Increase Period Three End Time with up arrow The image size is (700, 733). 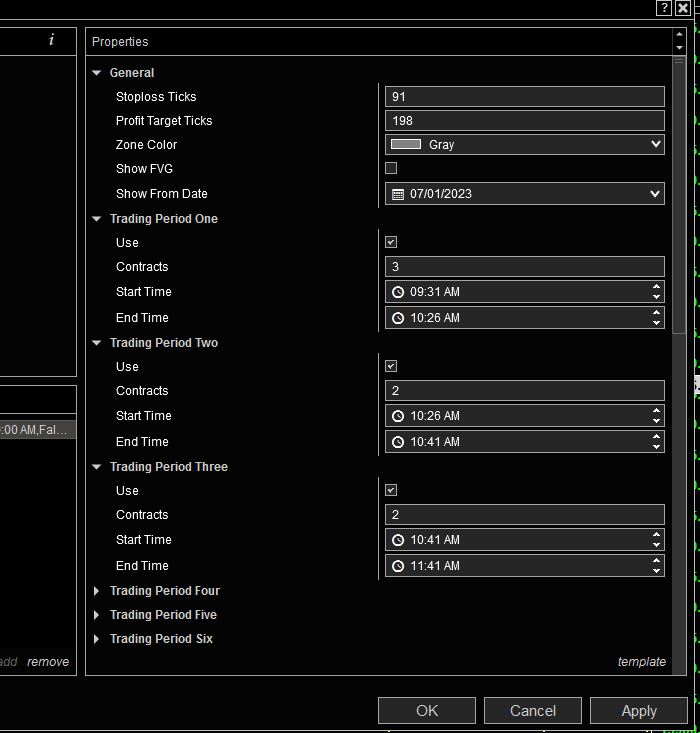click(657, 561)
